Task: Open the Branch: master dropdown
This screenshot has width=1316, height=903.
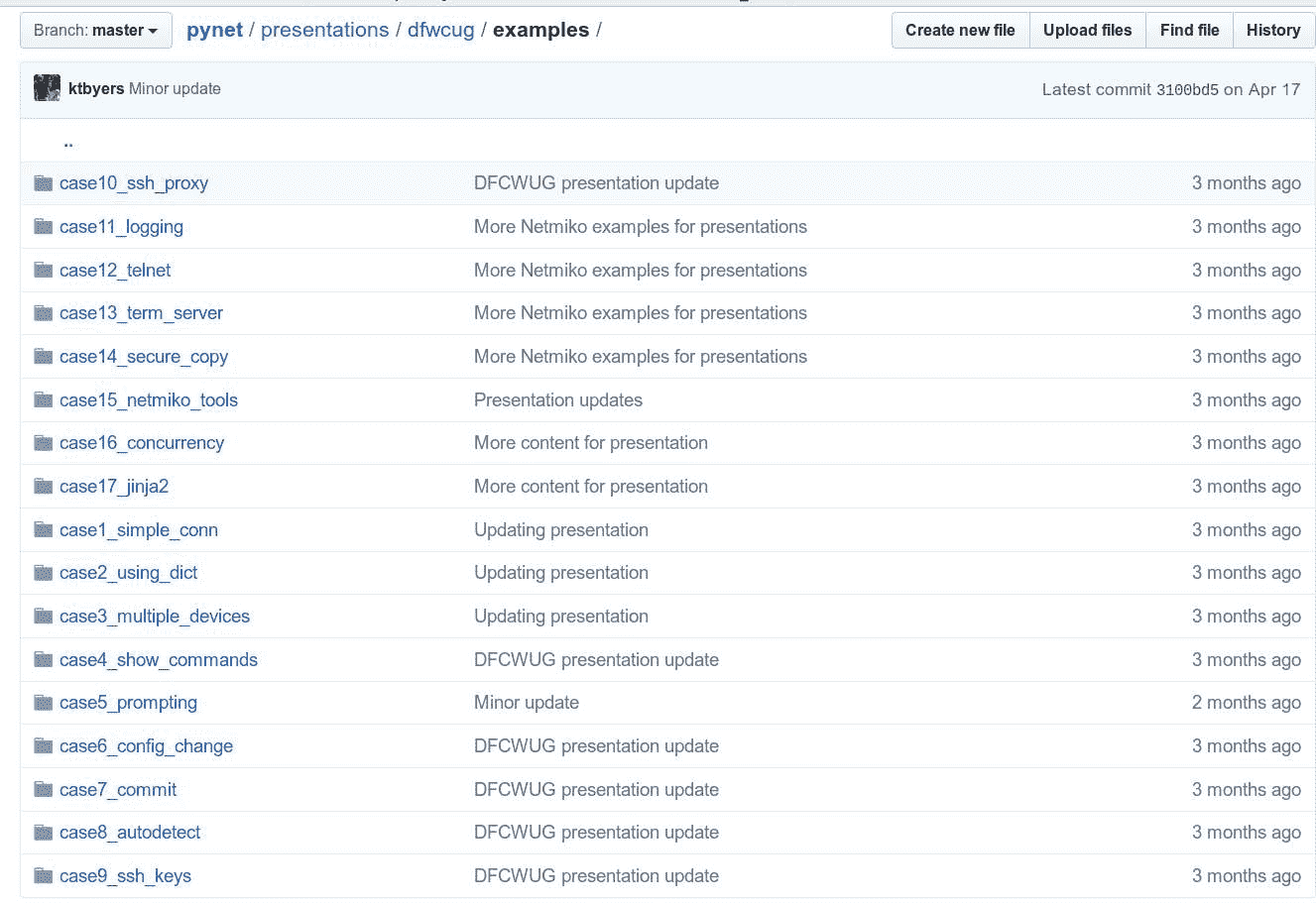Action: click(96, 31)
